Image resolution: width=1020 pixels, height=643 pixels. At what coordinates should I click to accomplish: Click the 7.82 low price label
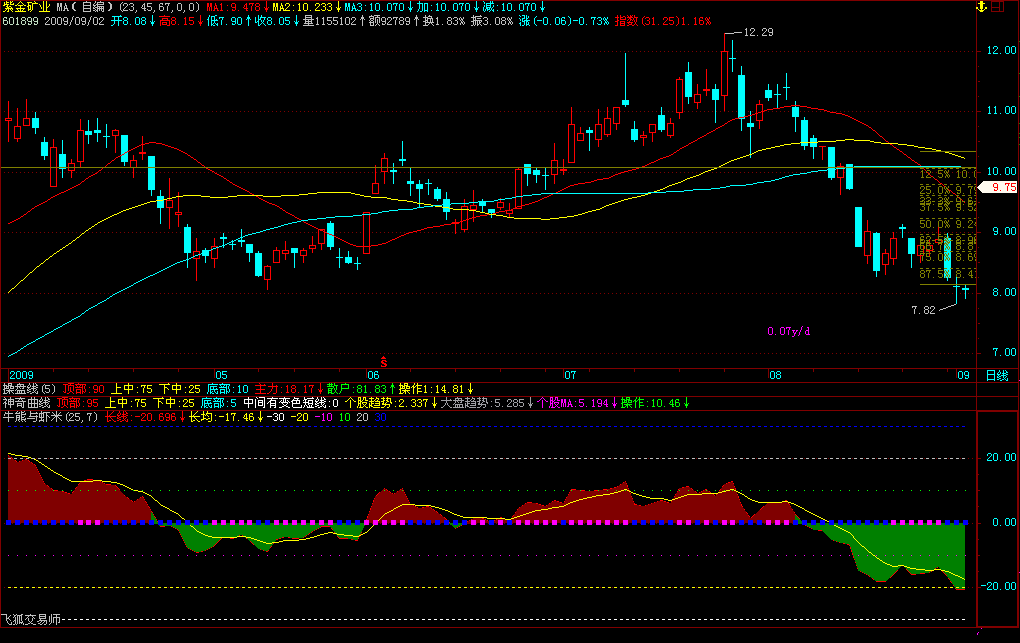pyautogui.click(x=923, y=310)
